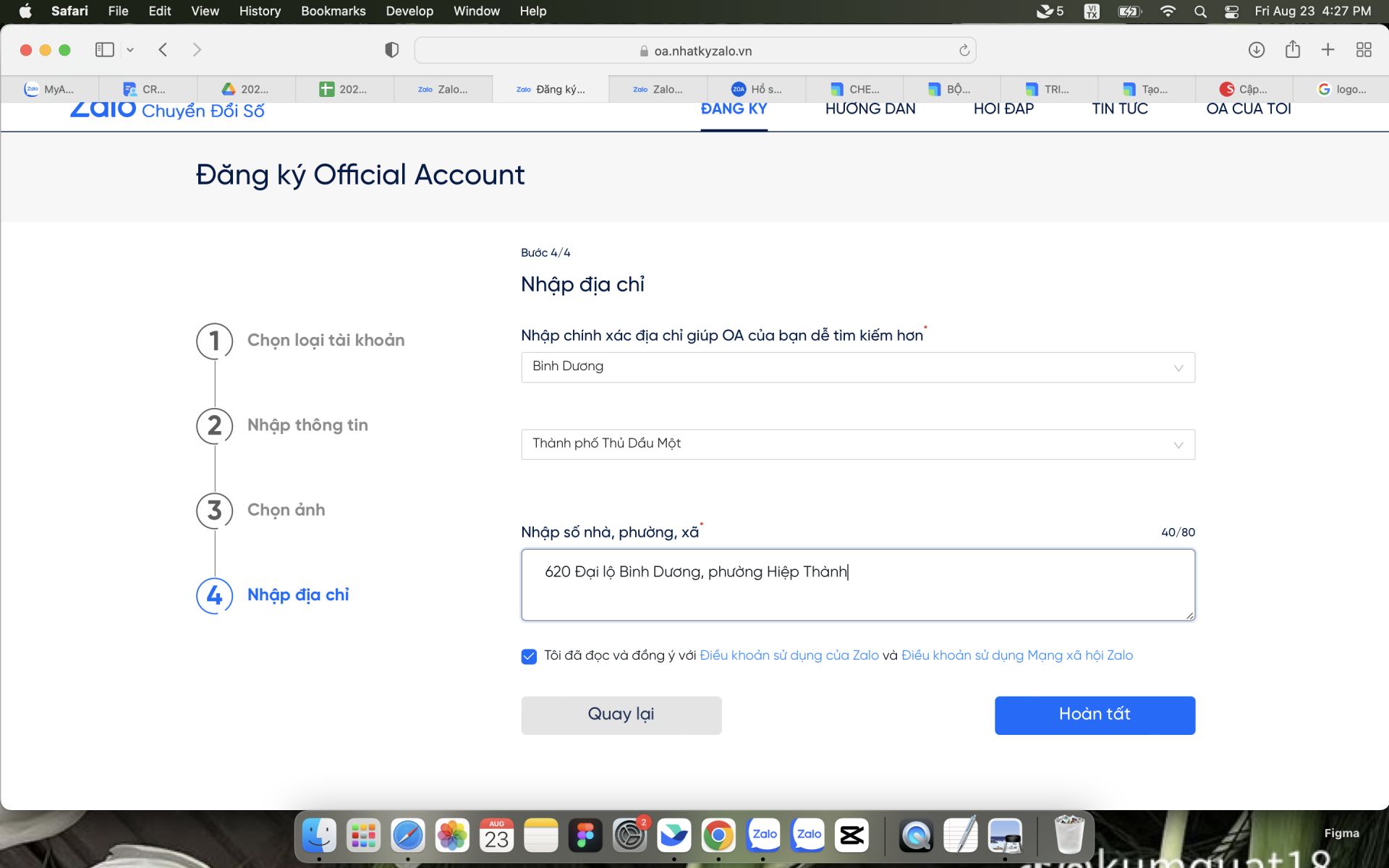
Task: Open the Bookmarks menu
Action: click(333, 11)
